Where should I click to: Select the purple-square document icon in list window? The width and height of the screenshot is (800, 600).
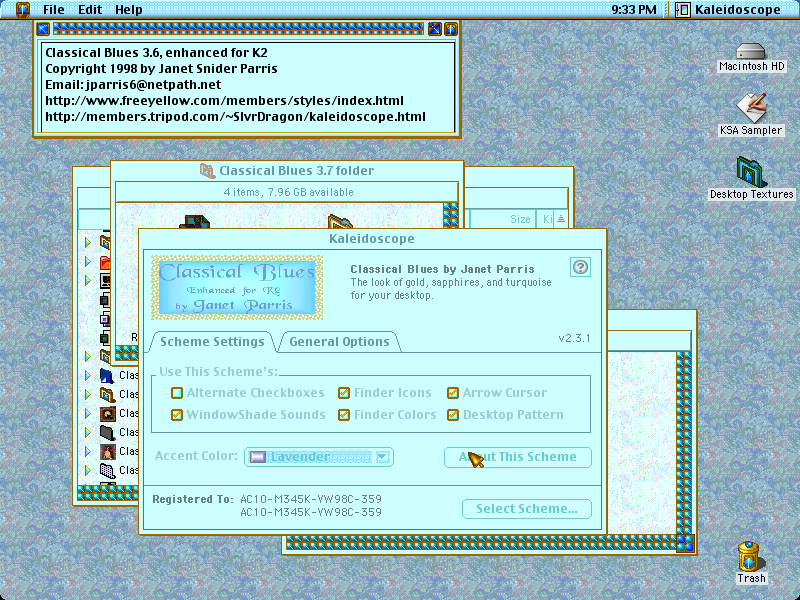[x=105, y=319]
